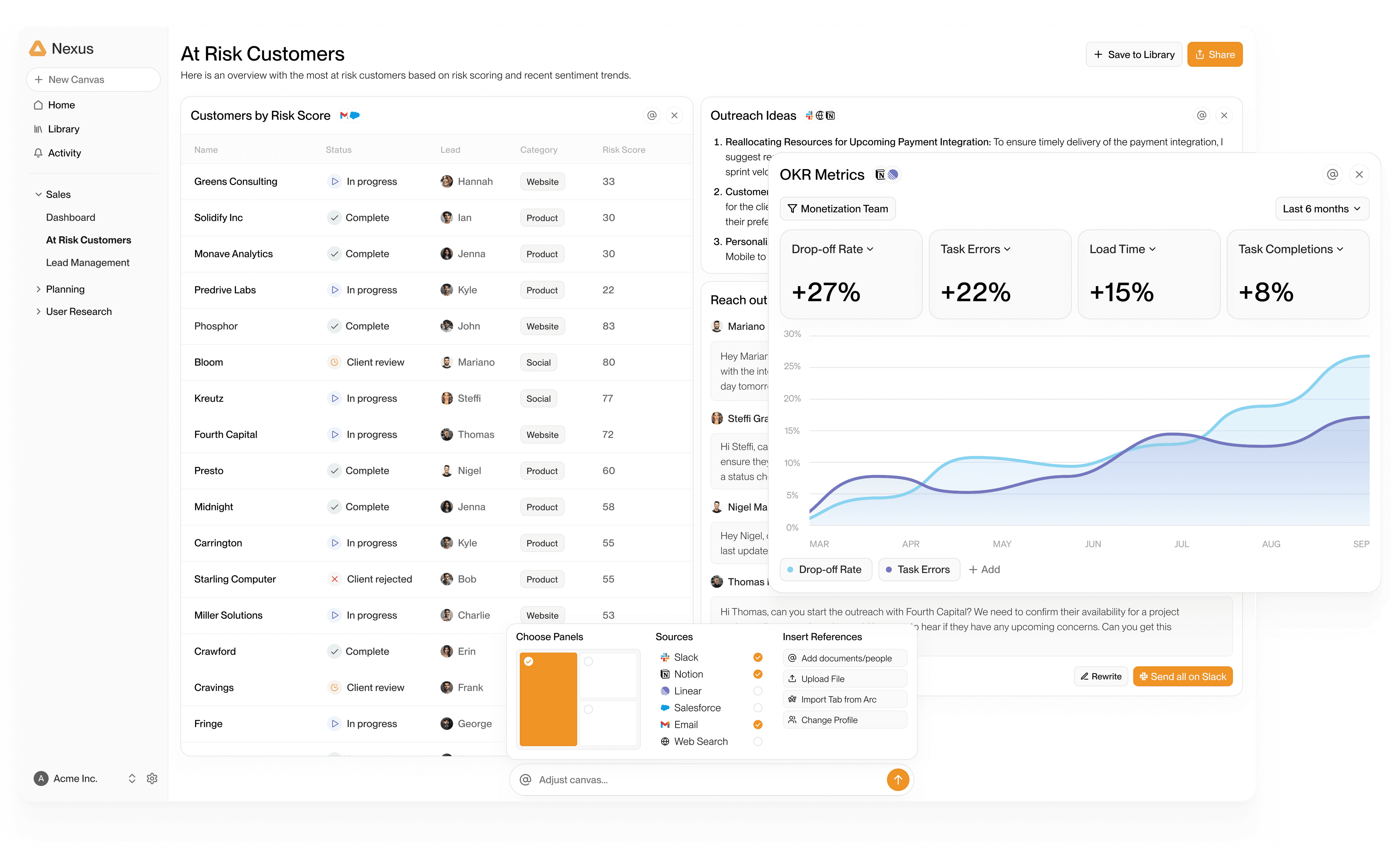Click the Save to Library button
The image size is (1400, 849).
1133,55
